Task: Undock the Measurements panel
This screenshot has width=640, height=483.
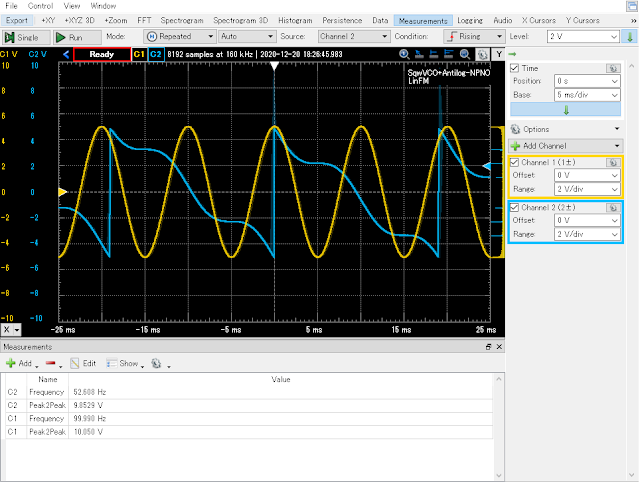Action: click(488, 347)
